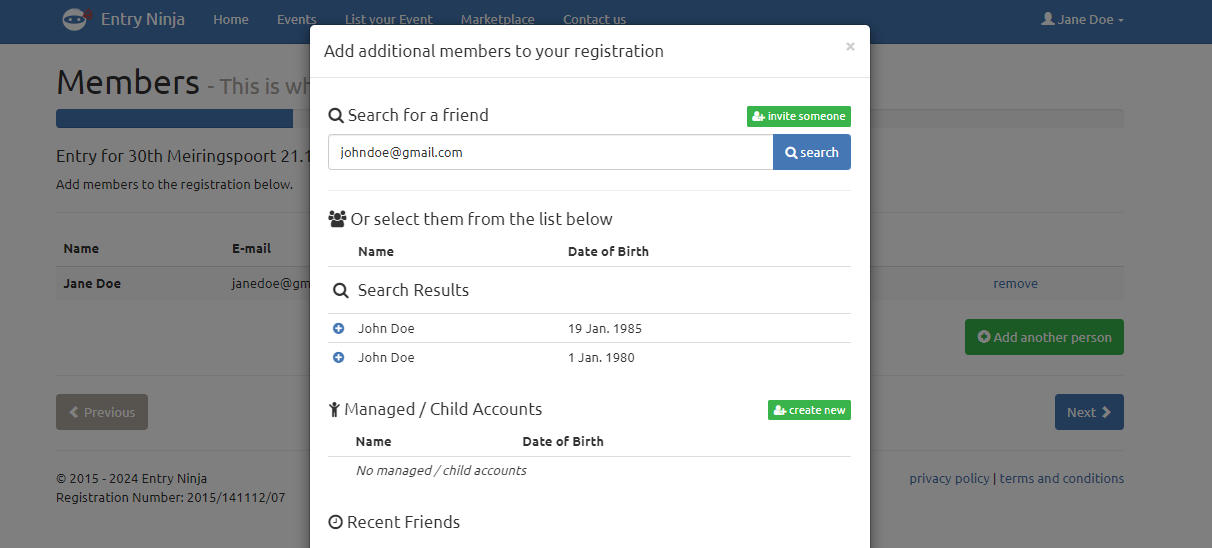1212x548 pixels.
Task: Click Add another person button
Action: coord(1044,337)
